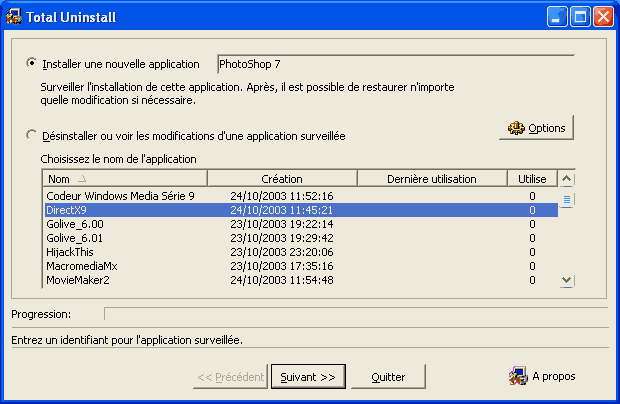The height and width of the screenshot is (404, 620).
Task: Click creation date 23/10/2003 23:20:06
Action: tap(282, 252)
